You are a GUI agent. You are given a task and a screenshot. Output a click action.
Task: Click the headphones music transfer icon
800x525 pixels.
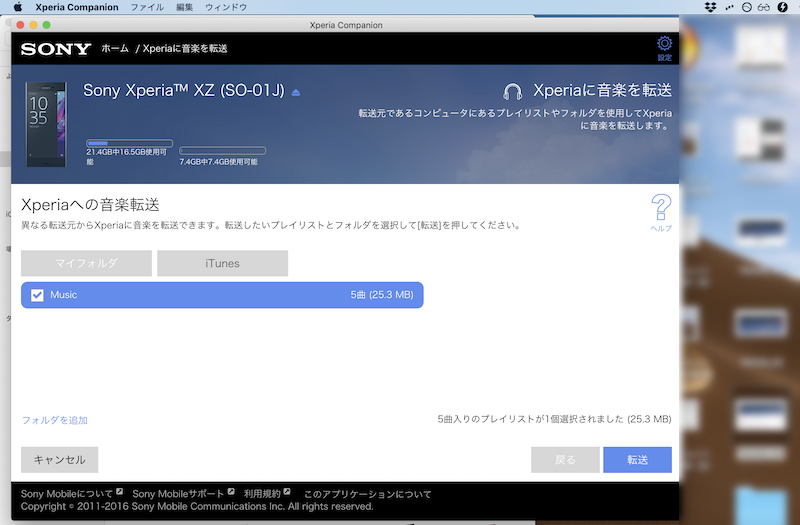pyautogui.click(x=514, y=91)
